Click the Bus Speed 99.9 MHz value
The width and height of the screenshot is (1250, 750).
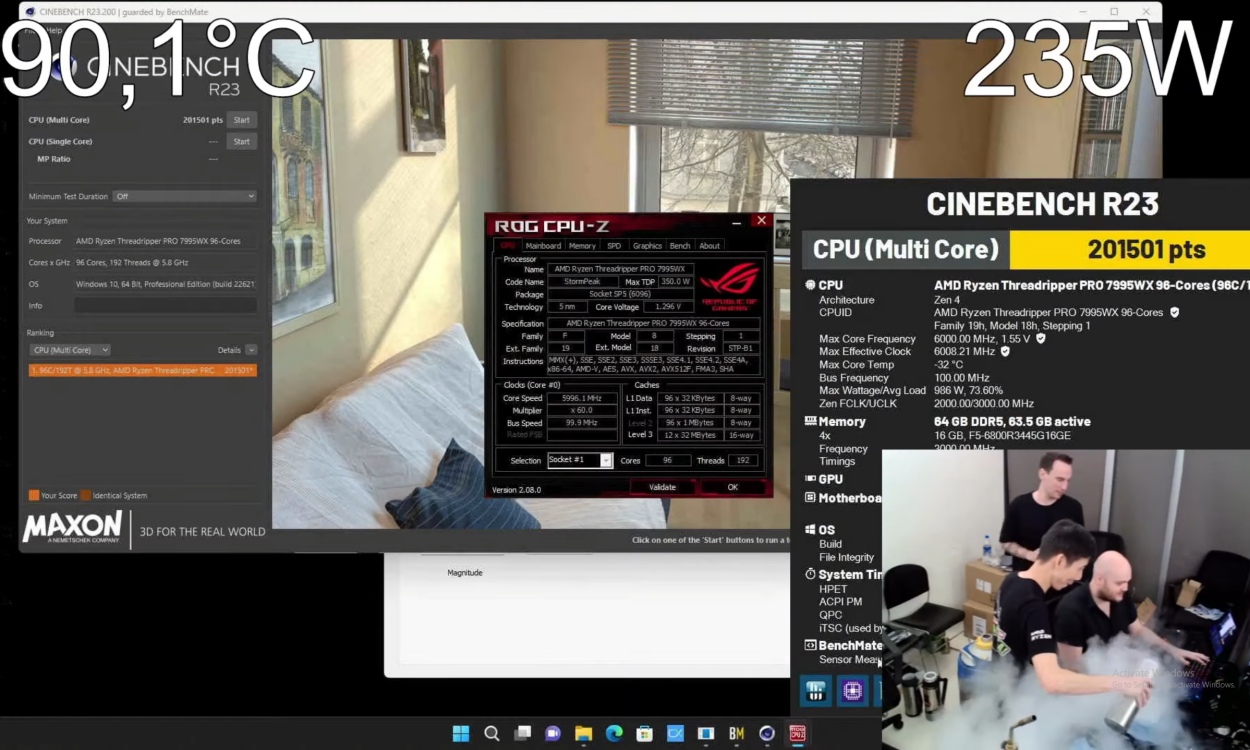(583, 422)
